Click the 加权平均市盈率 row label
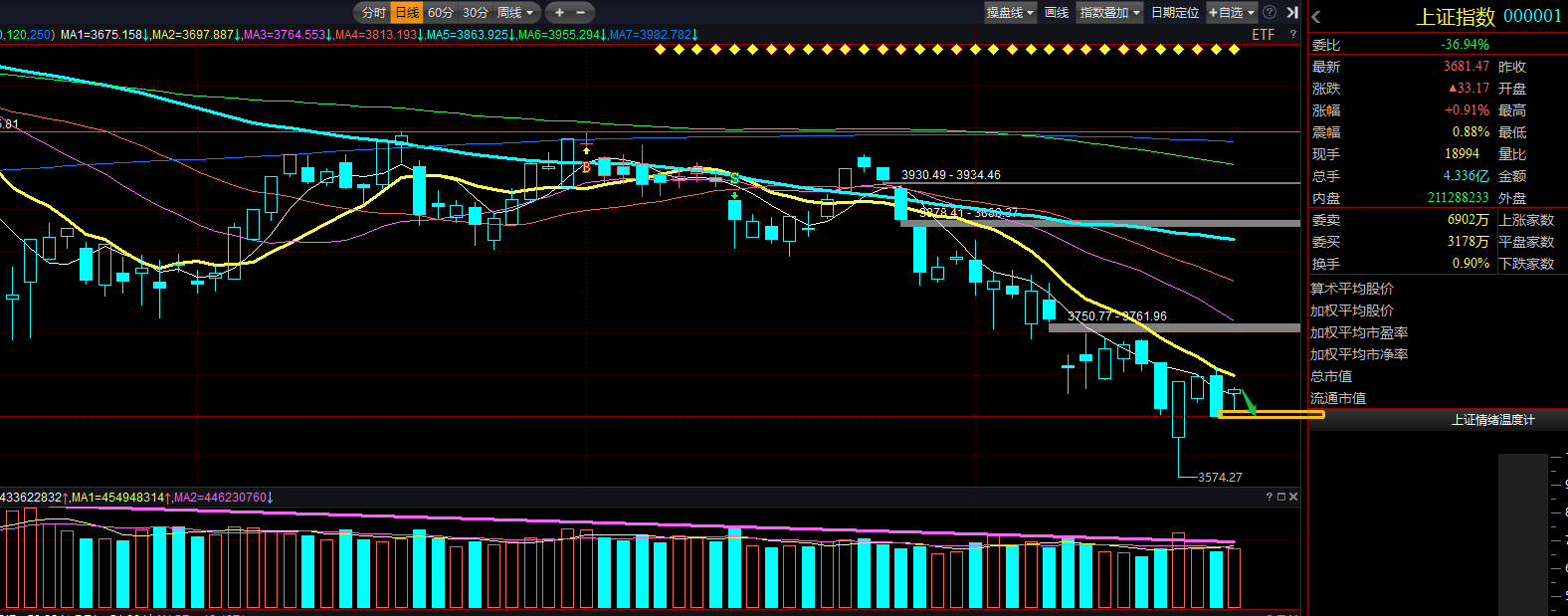1568x616 pixels. pyautogui.click(x=1359, y=332)
